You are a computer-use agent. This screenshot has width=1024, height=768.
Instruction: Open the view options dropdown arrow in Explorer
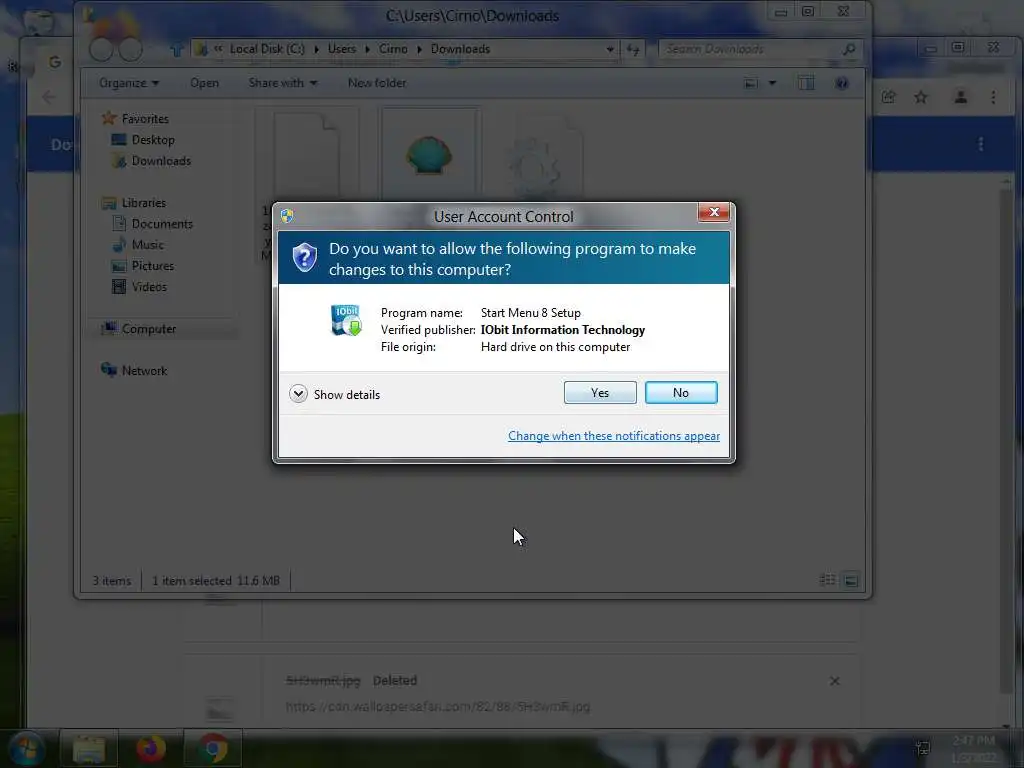tap(772, 83)
